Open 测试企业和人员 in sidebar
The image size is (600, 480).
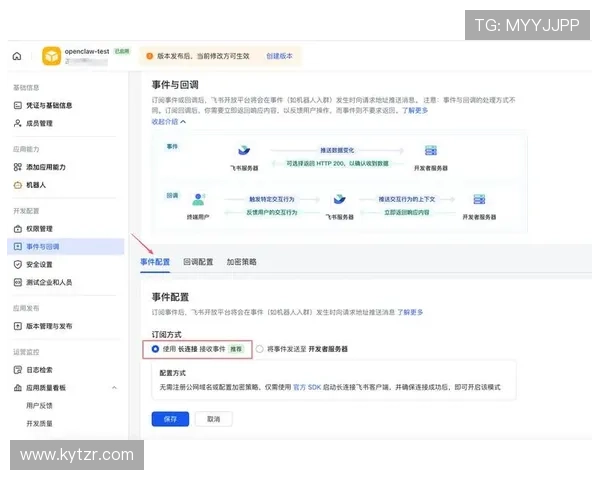click(49, 282)
